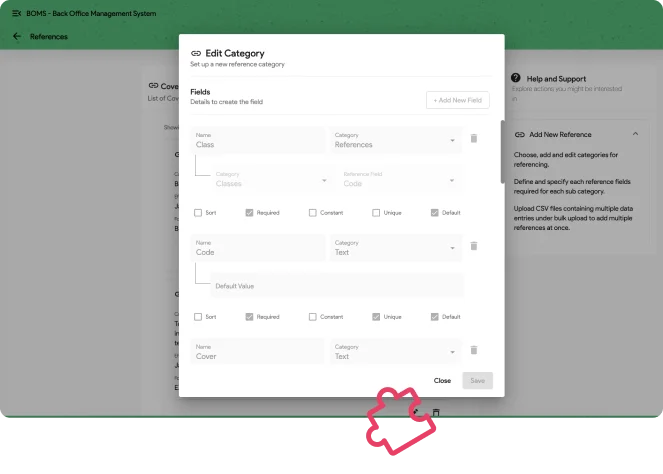Click the 'Set up a new reference category' subtitle
The image size is (663, 474).
coord(237,64)
